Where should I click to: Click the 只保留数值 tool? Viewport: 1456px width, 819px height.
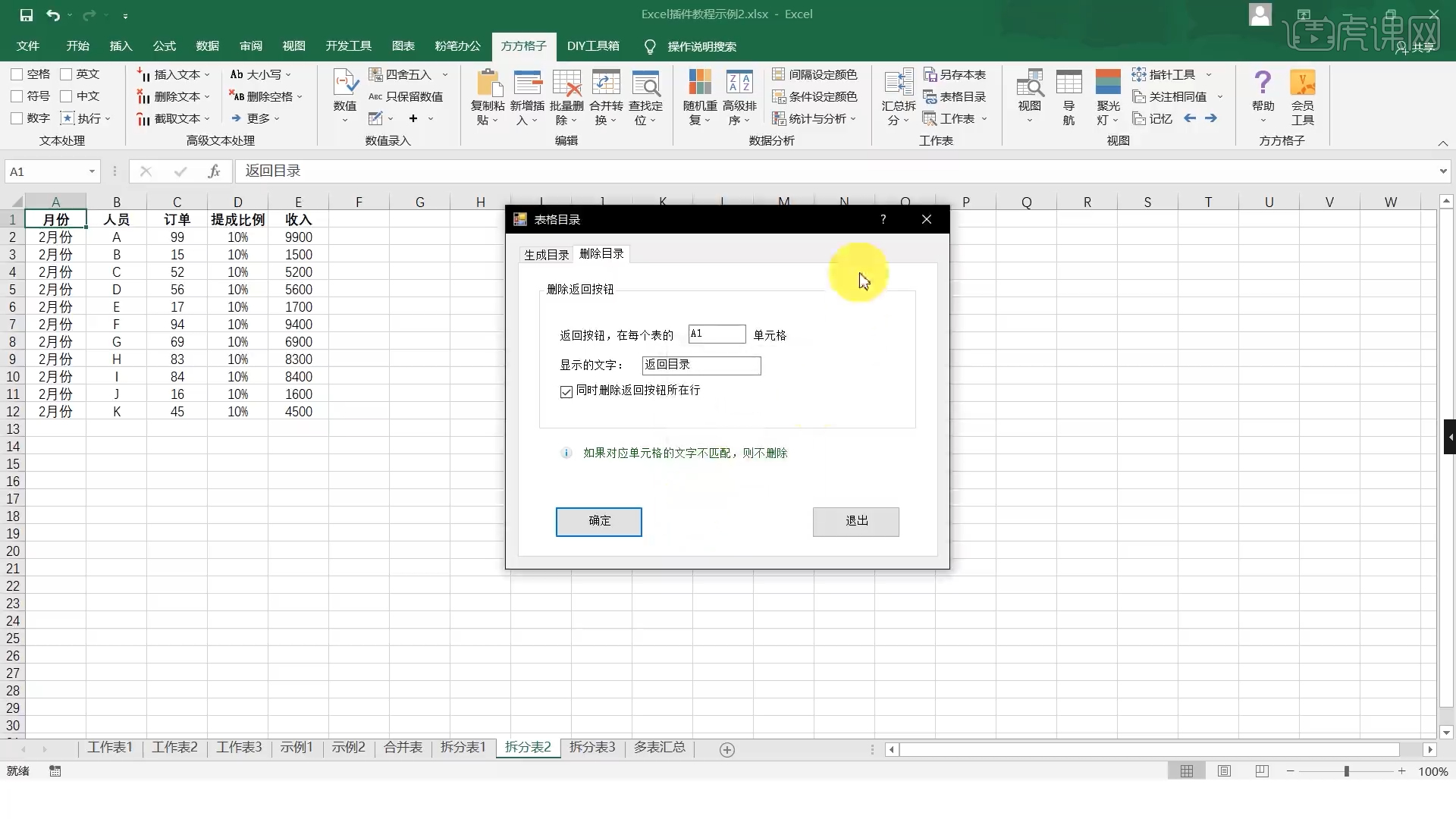click(406, 96)
